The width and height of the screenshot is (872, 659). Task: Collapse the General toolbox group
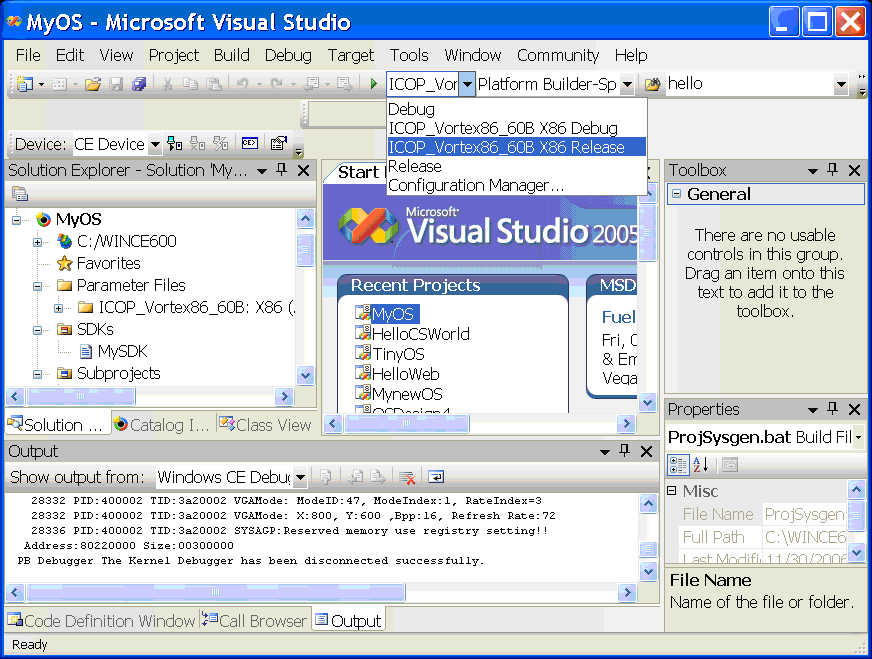click(x=676, y=194)
